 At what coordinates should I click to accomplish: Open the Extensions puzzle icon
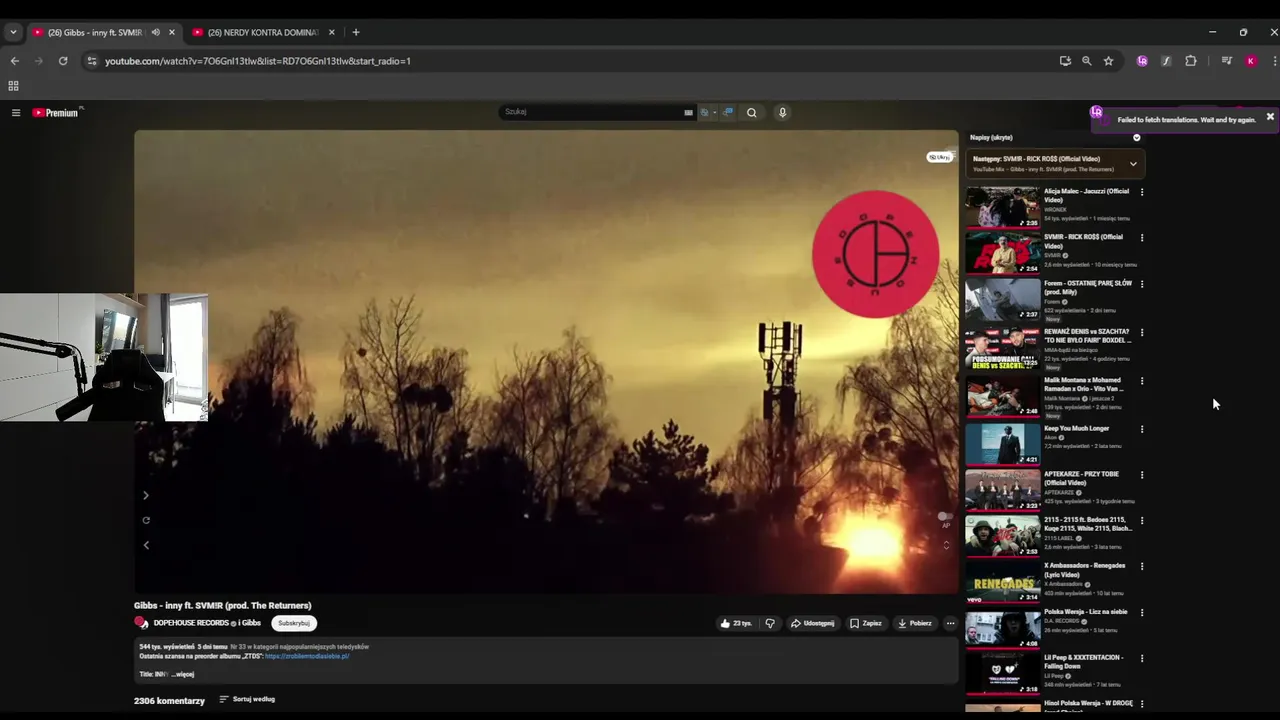(1190, 61)
